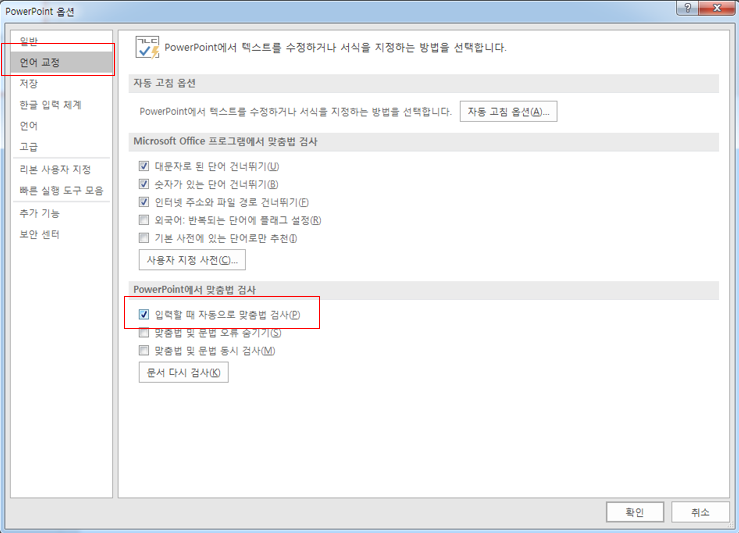This screenshot has width=739, height=533.
Task: Toggle 입력할 때 자동으로 맞춤법 검사 checkbox
Action: click(x=144, y=314)
